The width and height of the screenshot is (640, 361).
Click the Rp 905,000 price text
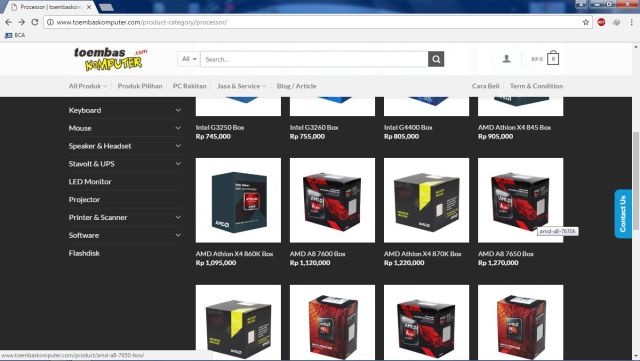pyautogui.click(x=496, y=136)
